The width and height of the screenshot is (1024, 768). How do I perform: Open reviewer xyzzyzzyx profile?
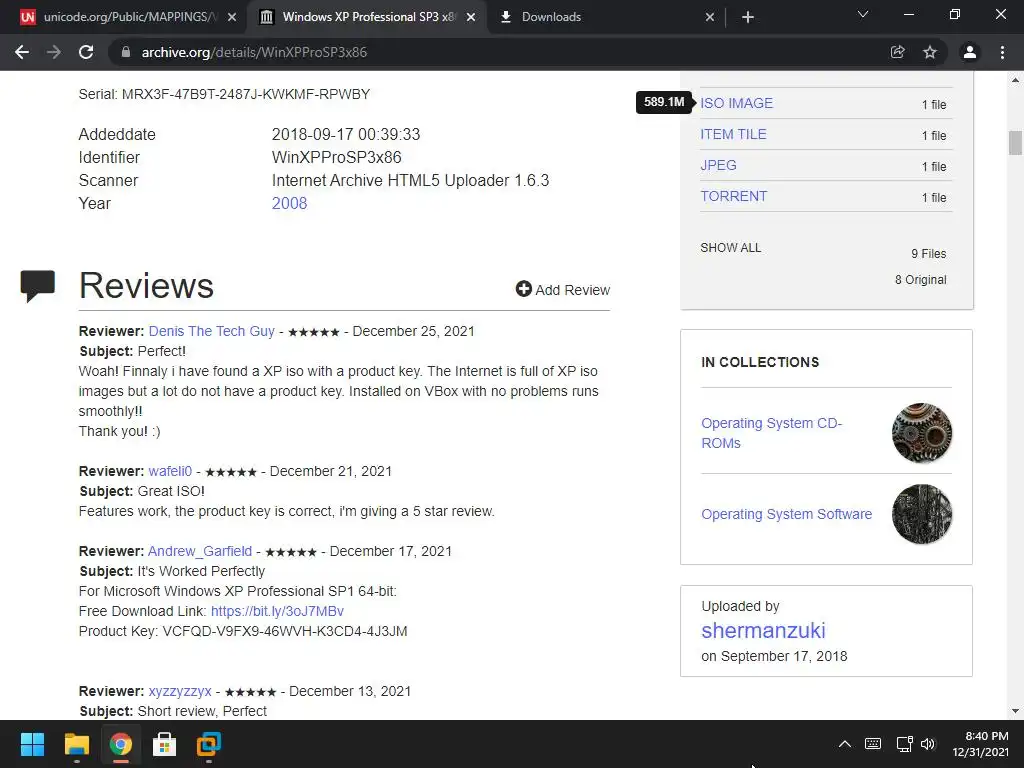click(x=180, y=691)
